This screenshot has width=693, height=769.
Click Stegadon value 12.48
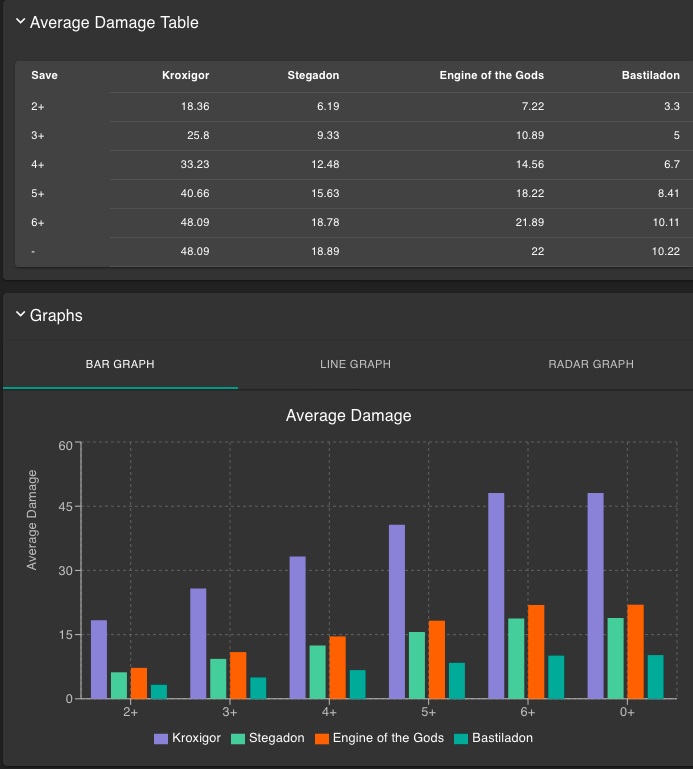(x=325, y=164)
